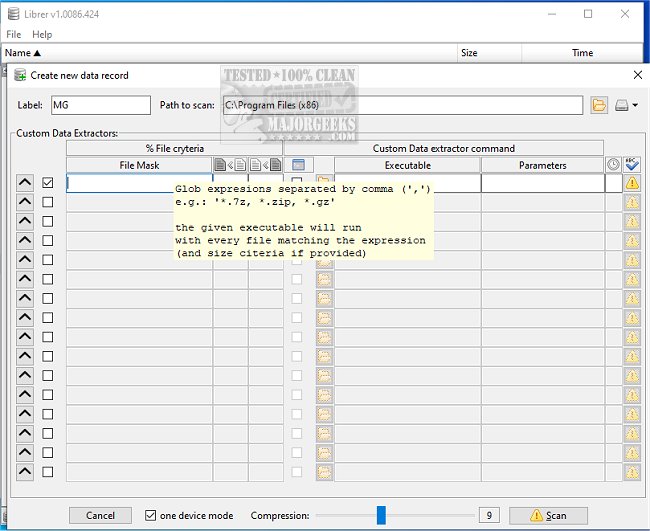The image size is (650, 531).
Task: Toggle the one device mode checkbox
Action: (151, 516)
